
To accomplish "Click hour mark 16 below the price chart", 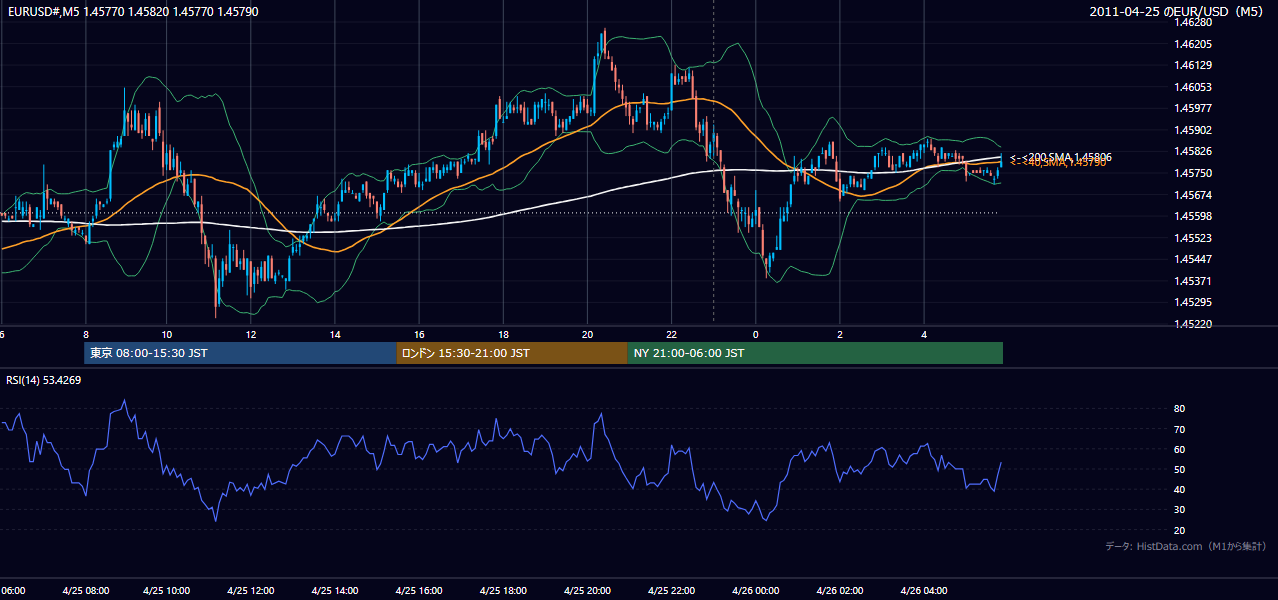I will (x=419, y=334).
